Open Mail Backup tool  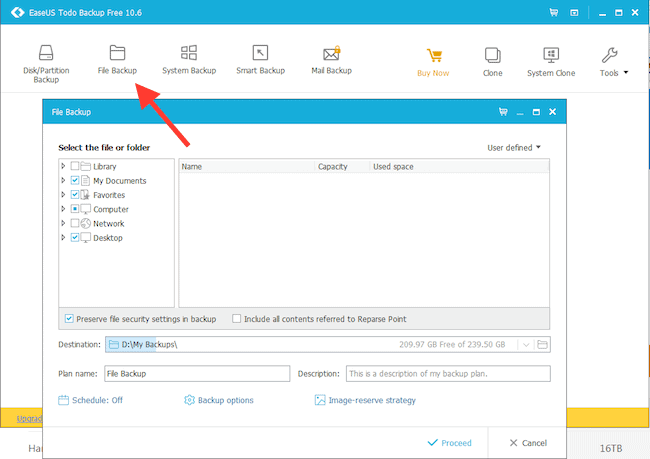pyautogui.click(x=331, y=59)
